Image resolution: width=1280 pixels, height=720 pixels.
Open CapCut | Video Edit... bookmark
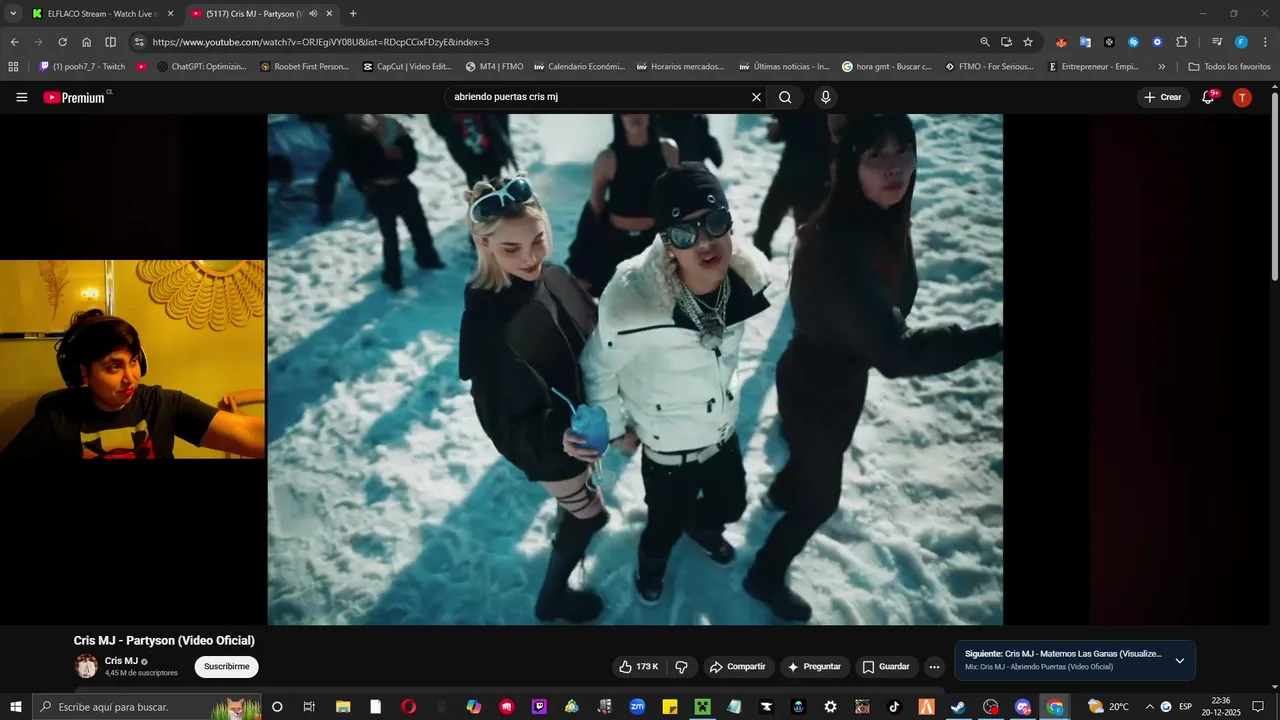(407, 67)
